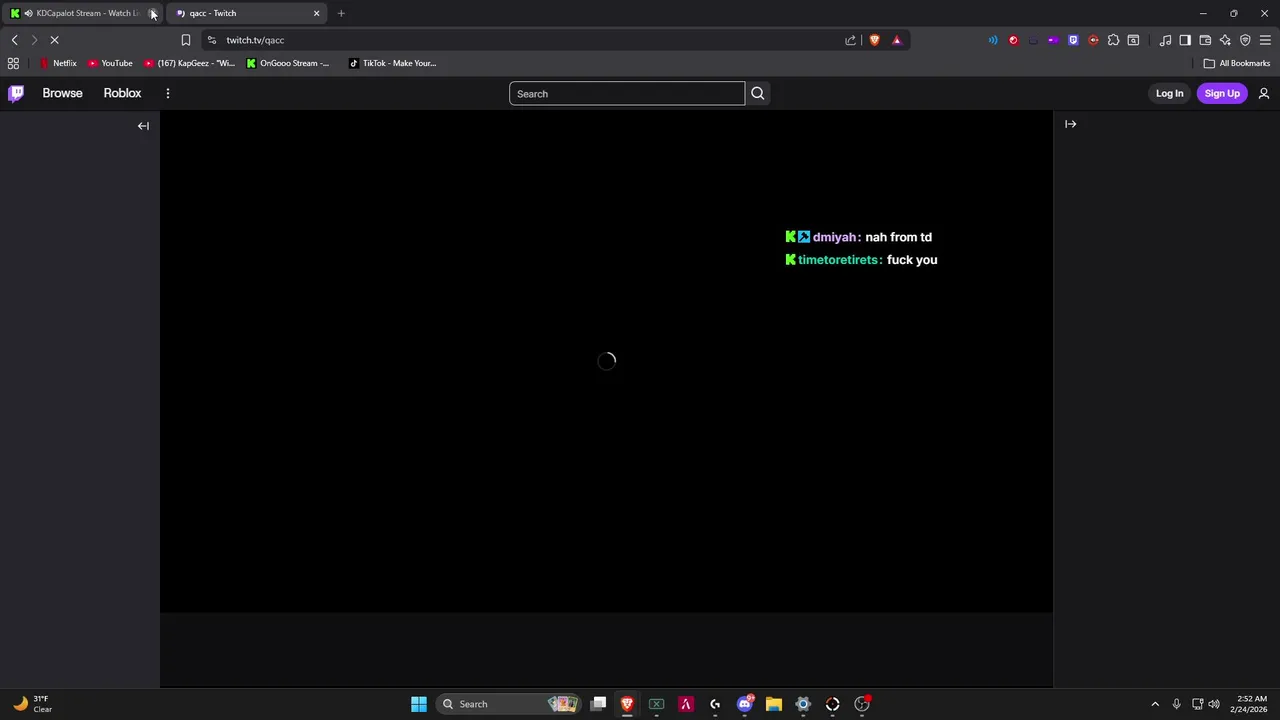Show hidden system tray icons
Image resolution: width=1280 pixels, height=720 pixels.
(1155, 704)
